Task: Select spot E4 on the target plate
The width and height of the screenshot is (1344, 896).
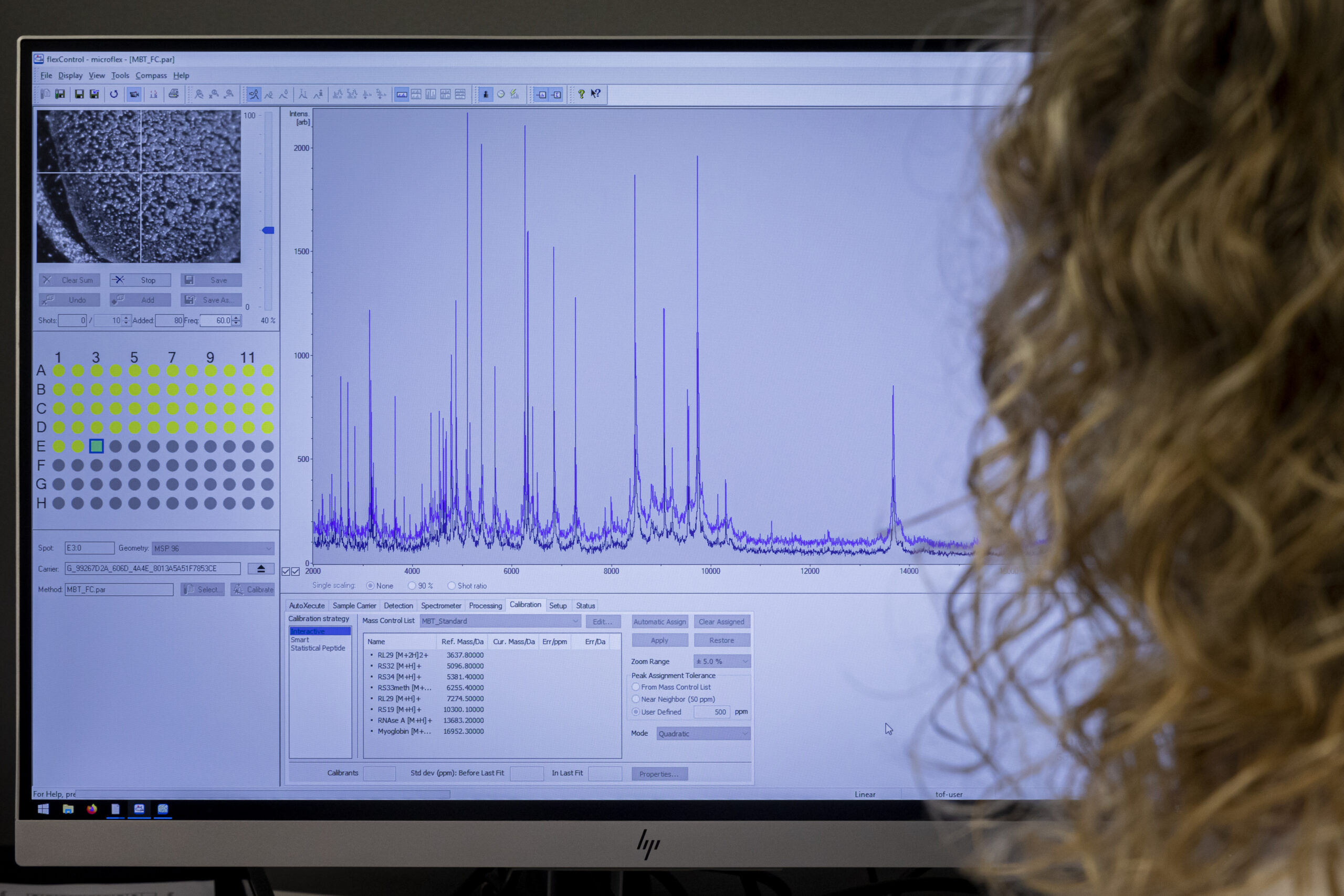Action: coord(115,446)
